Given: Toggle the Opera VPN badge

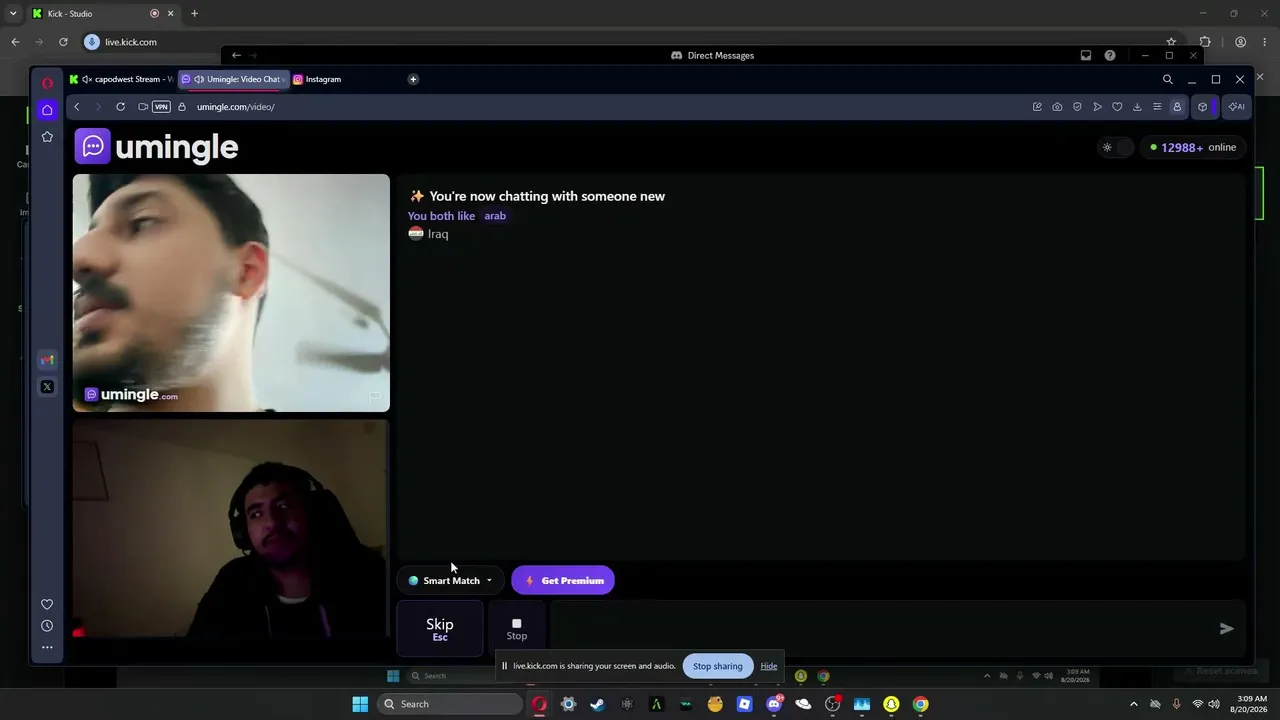Looking at the screenshot, I should click(x=161, y=107).
